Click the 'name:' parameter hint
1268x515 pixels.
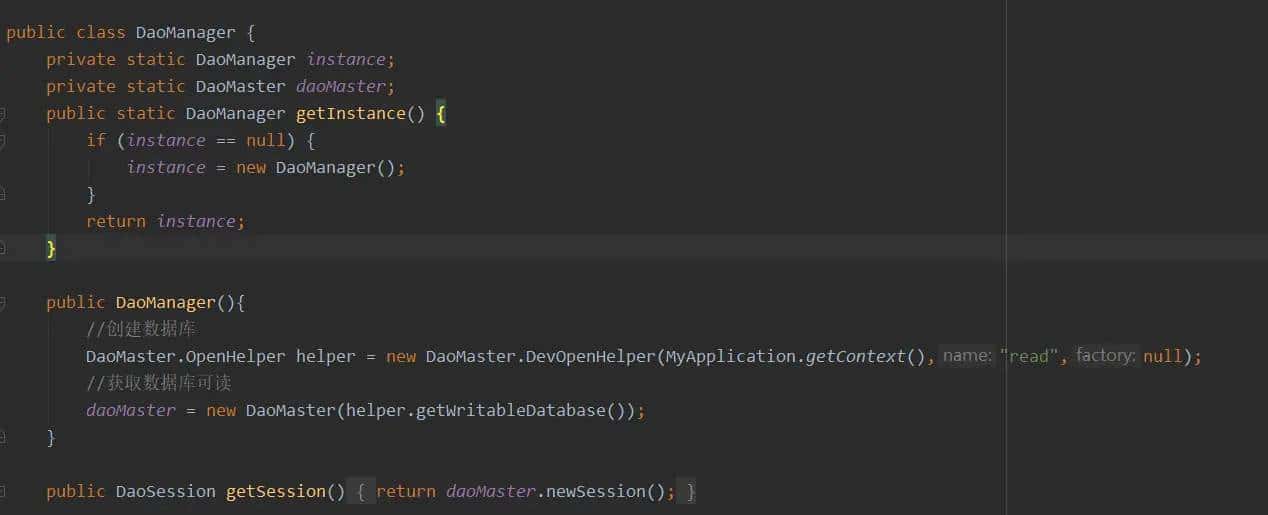tap(967, 356)
